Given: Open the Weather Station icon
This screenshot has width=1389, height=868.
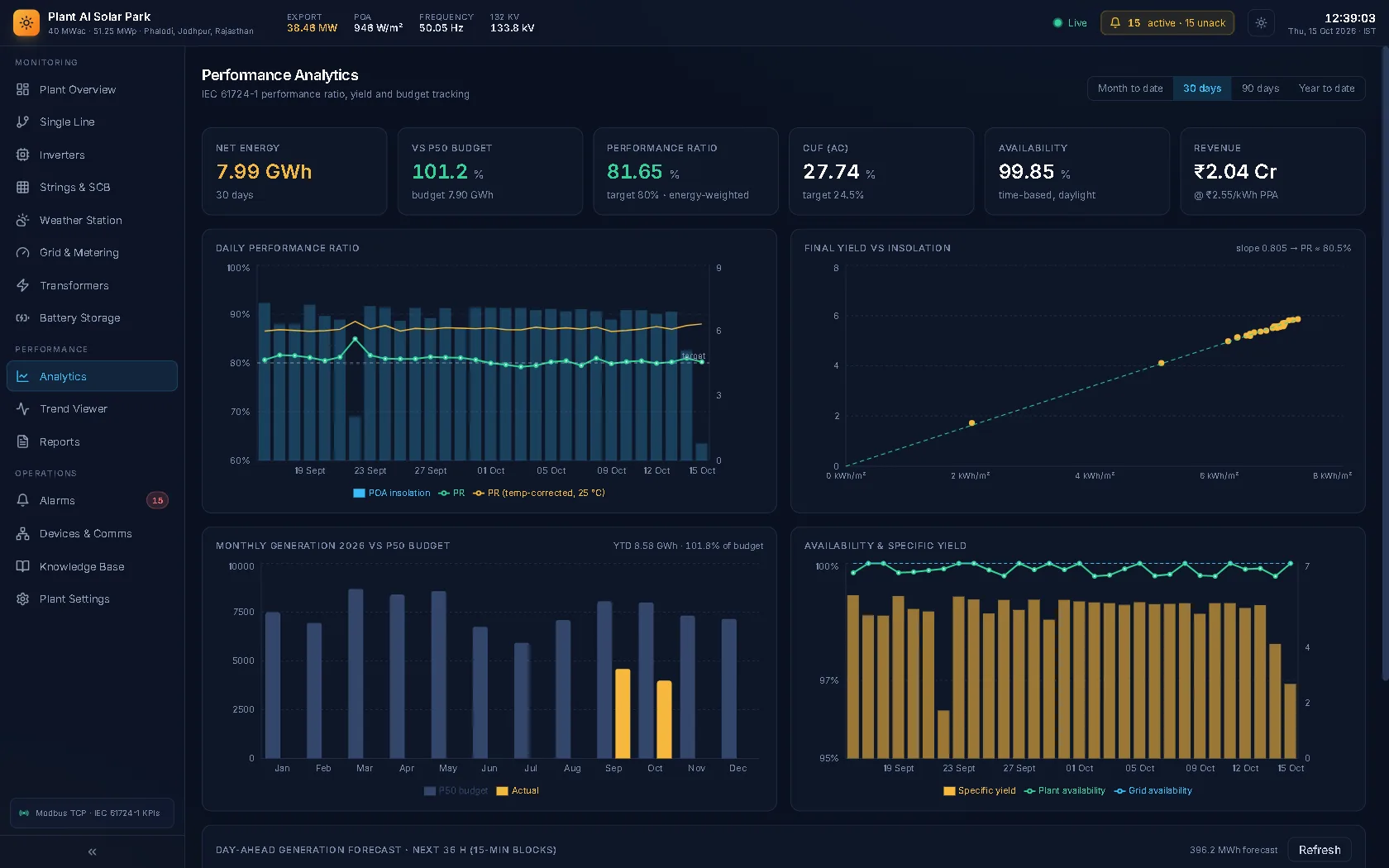Looking at the screenshot, I should click(22, 220).
